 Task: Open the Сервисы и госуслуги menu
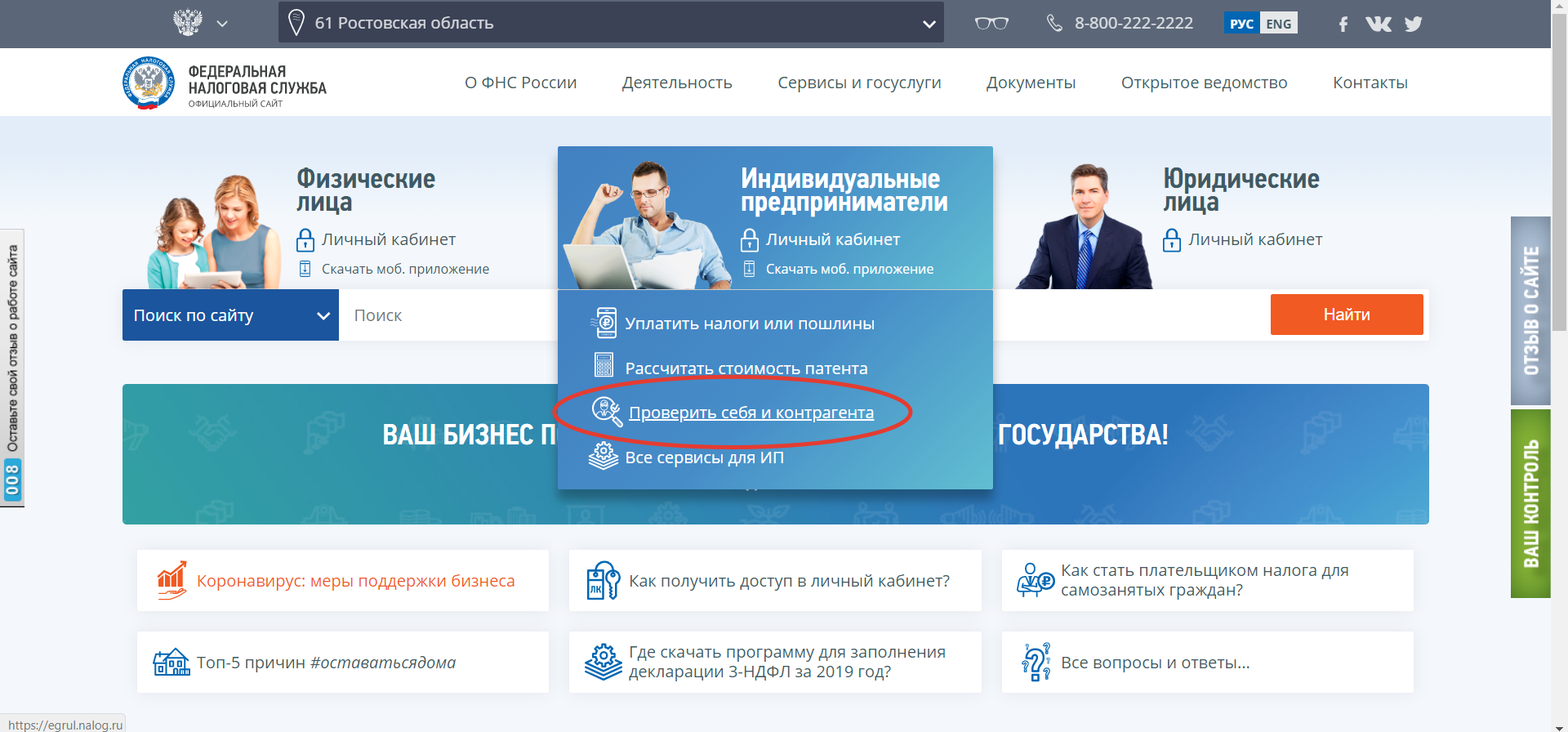[x=859, y=83]
